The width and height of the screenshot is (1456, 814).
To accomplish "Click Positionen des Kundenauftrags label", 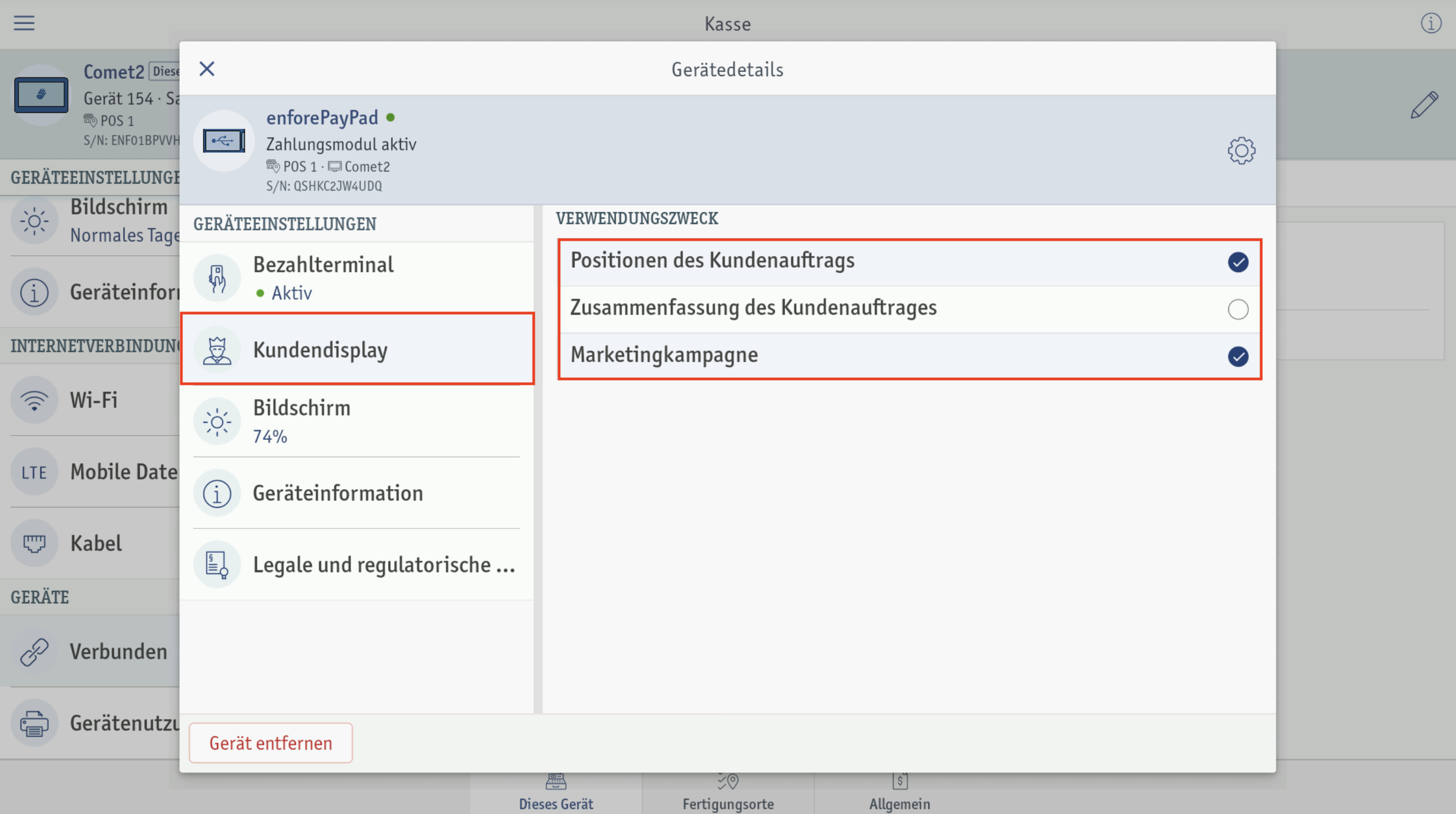I will [x=712, y=261].
